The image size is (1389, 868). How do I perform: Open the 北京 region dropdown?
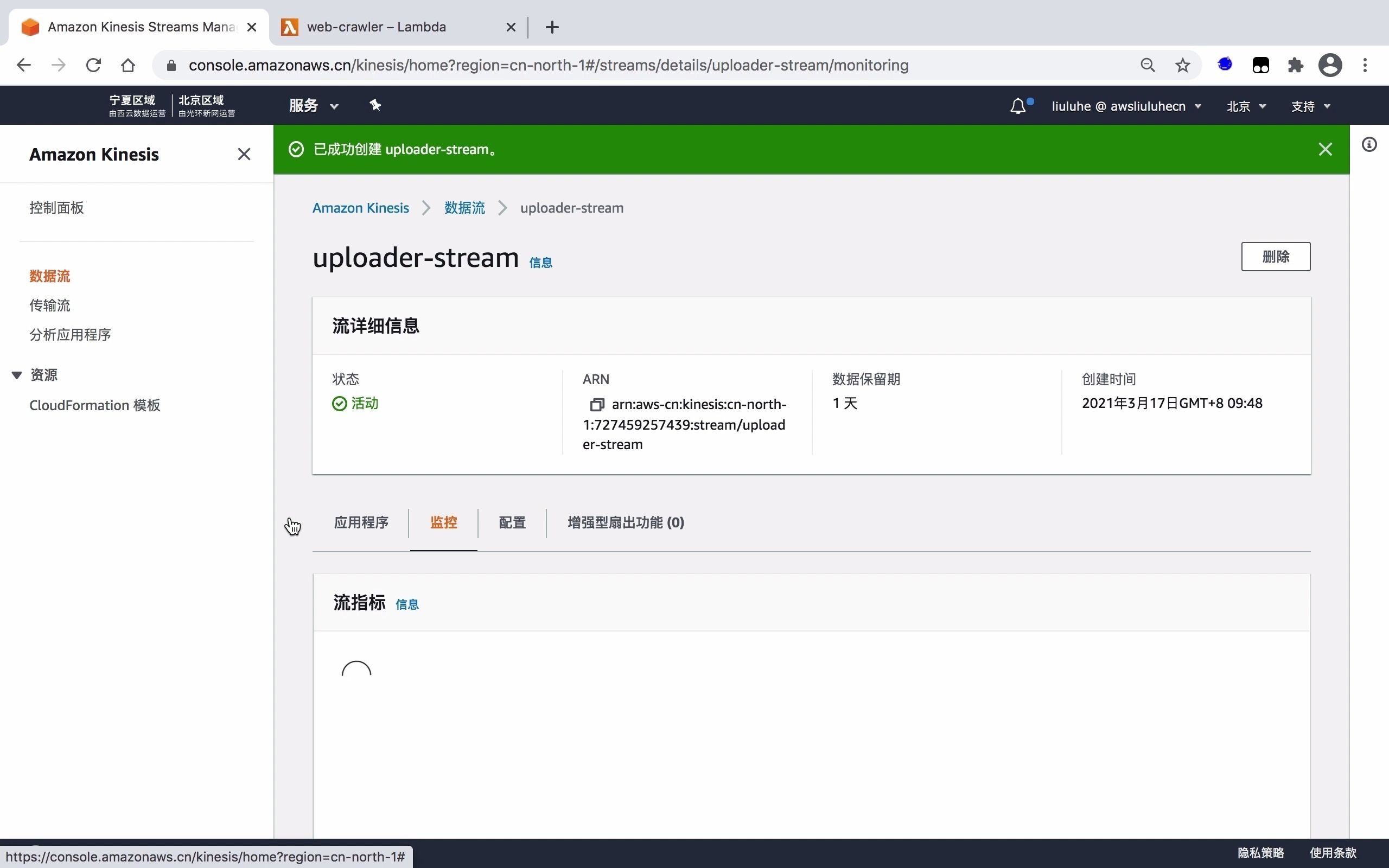[x=1246, y=106]
